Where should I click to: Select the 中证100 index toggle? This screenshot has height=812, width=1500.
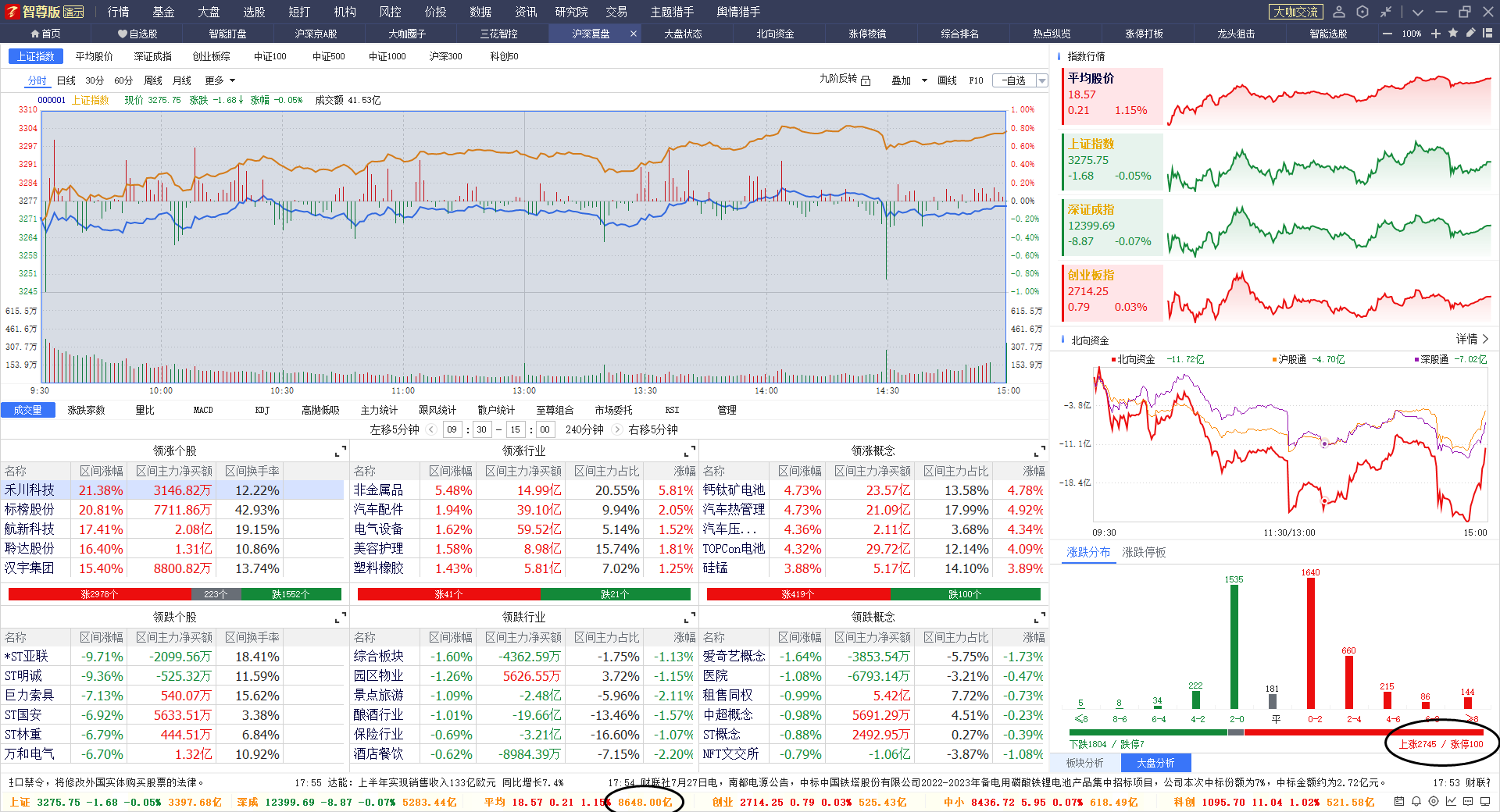tap(270, 56)
